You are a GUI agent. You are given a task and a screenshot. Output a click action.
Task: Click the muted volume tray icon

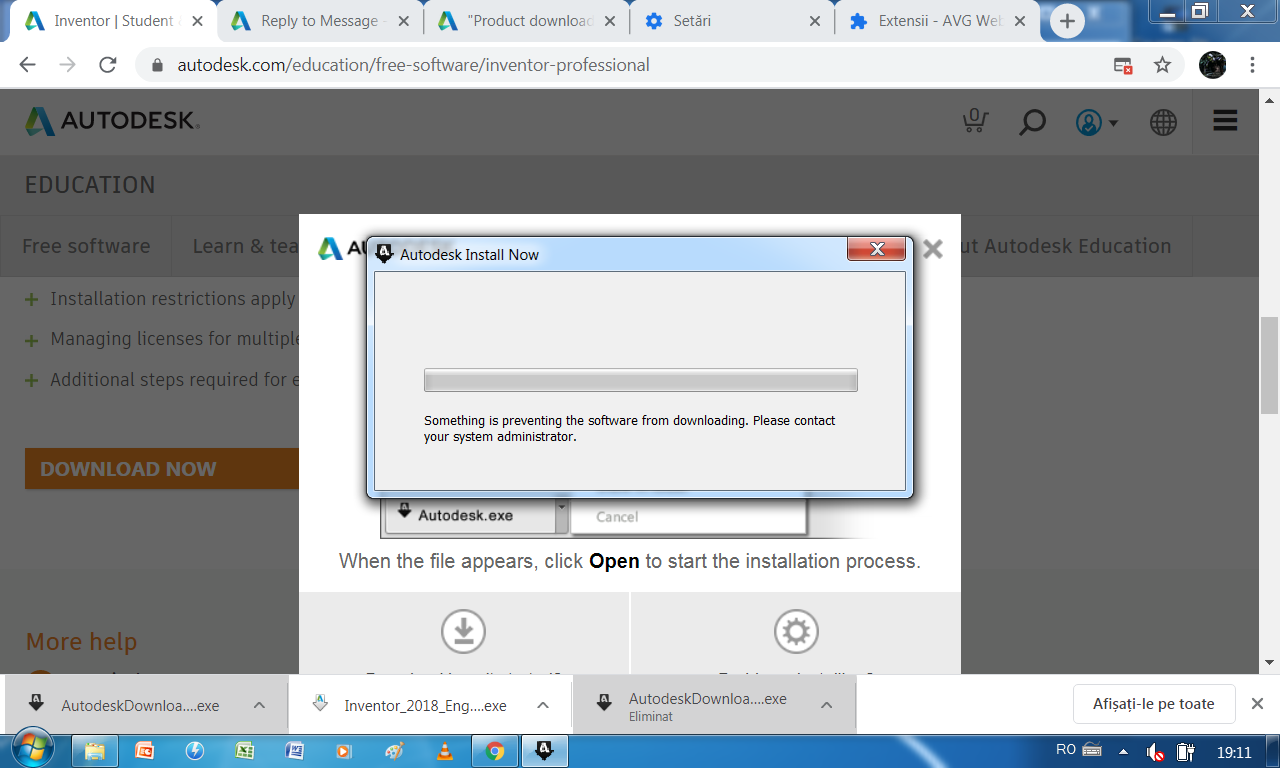coord(1155,751)
